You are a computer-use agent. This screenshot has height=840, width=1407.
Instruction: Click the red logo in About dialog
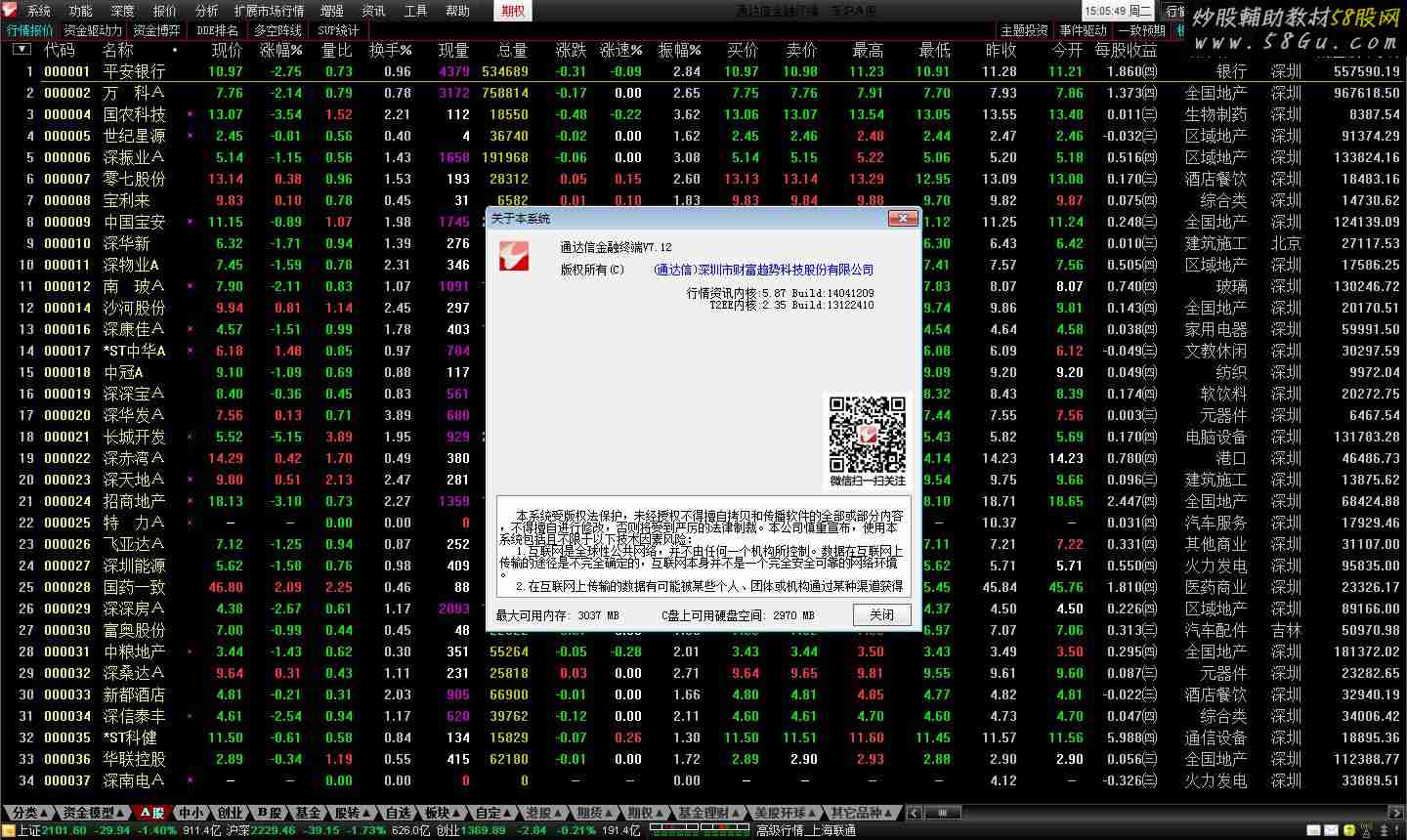click(x=515, y=255)
